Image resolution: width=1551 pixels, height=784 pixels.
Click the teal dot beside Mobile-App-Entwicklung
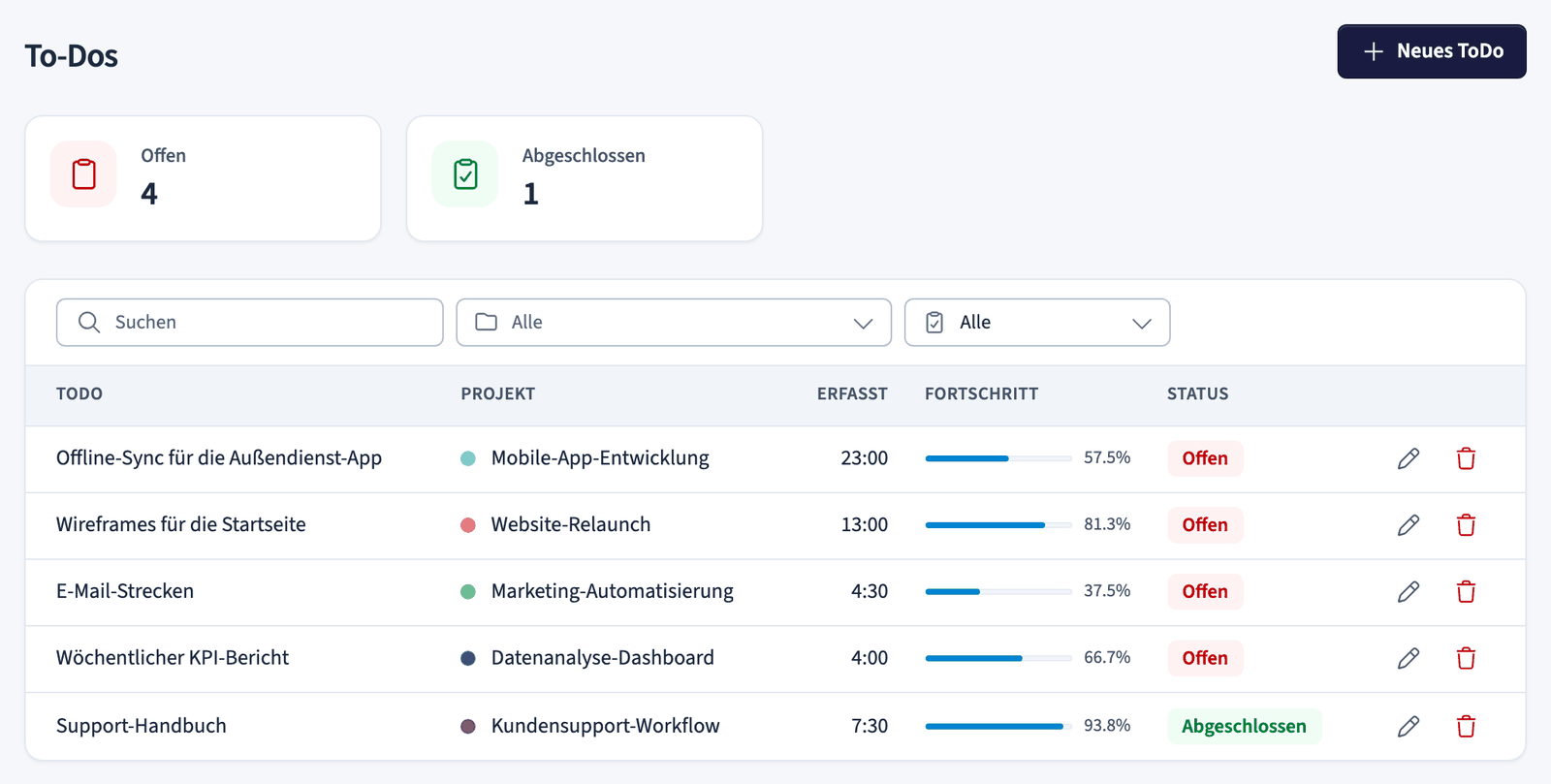[x=468, y=458]
